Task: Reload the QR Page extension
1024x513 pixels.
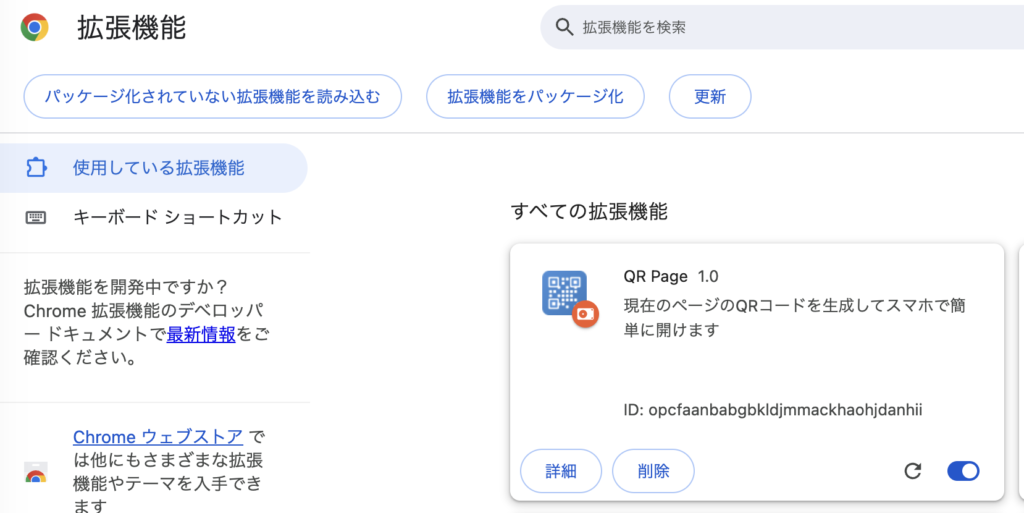Action: [912, 471]
